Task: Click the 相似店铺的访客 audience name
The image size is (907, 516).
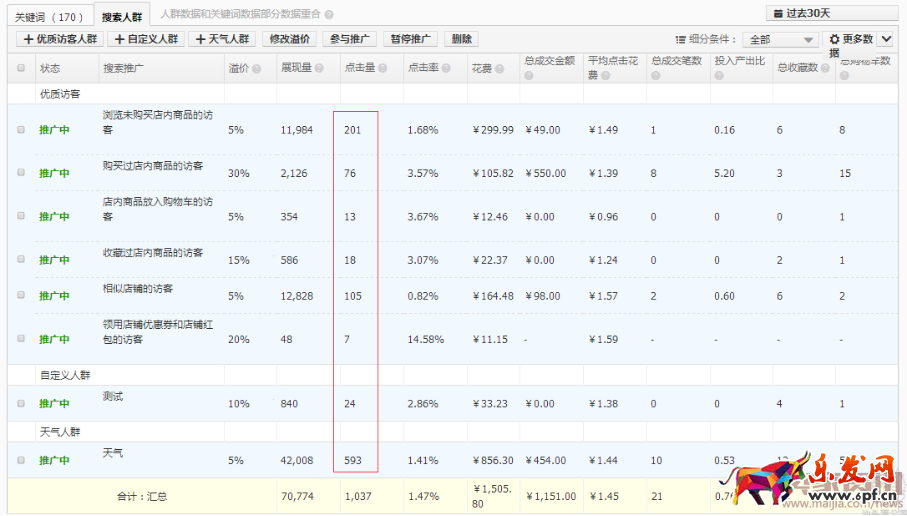Action: point(138,288)
